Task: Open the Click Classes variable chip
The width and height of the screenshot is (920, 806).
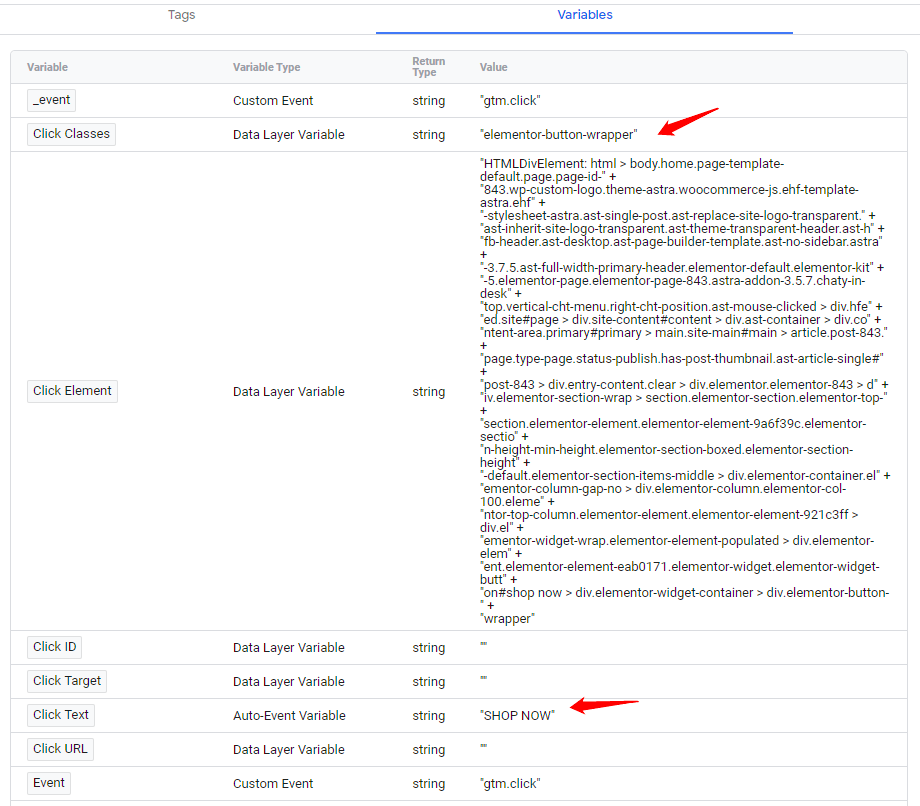Action: point(72,134)
